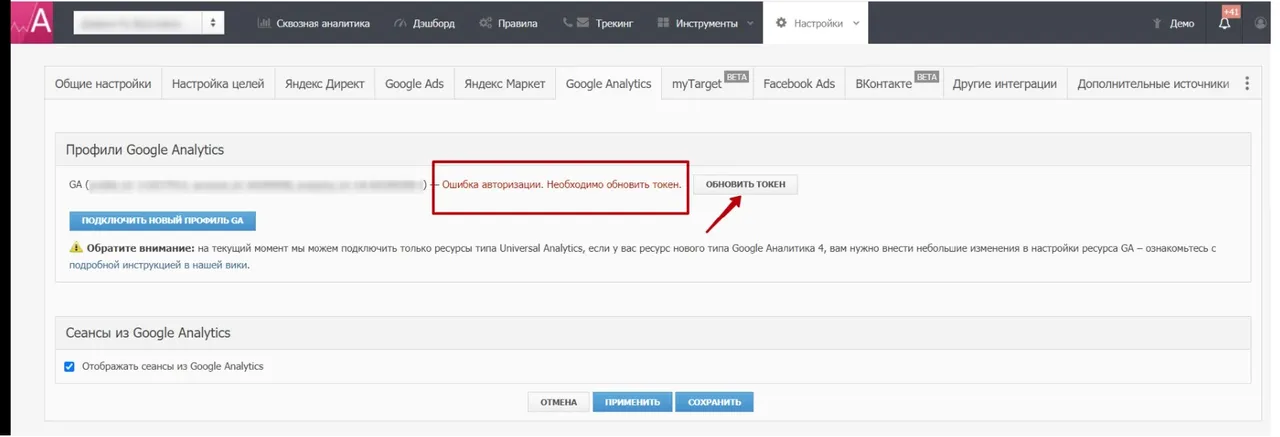Switch to Яндекс Директ tab
The image size is (1280, 437).
[325, 84]
